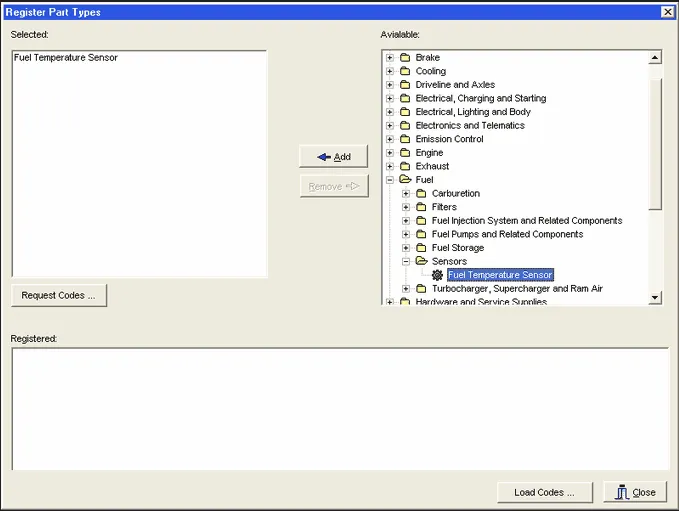
Task: Click the Available tree scroll down arrow
Action: [655, 298]
